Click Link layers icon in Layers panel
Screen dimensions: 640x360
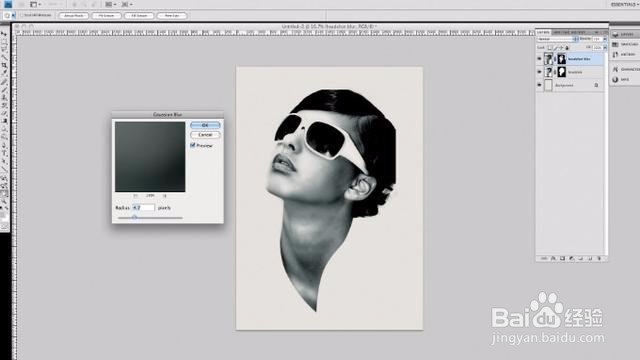click(x=544, y=258)
